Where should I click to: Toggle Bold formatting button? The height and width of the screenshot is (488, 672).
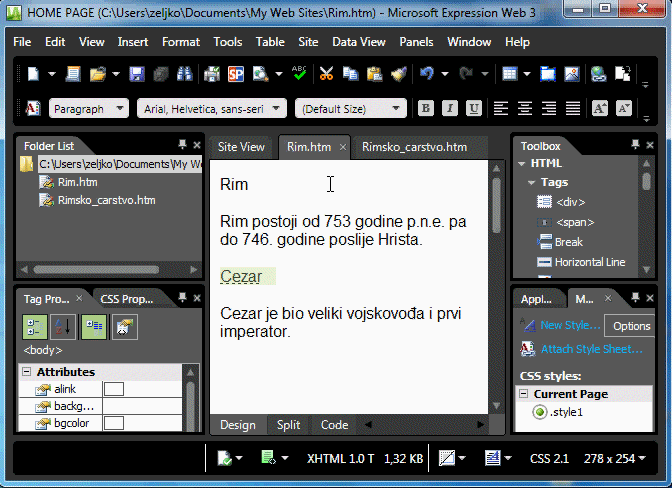tap(426, 108)
